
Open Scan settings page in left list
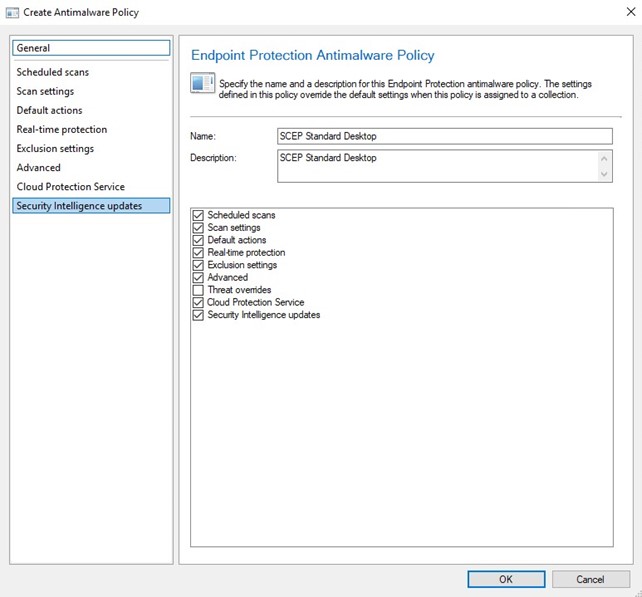91,91
